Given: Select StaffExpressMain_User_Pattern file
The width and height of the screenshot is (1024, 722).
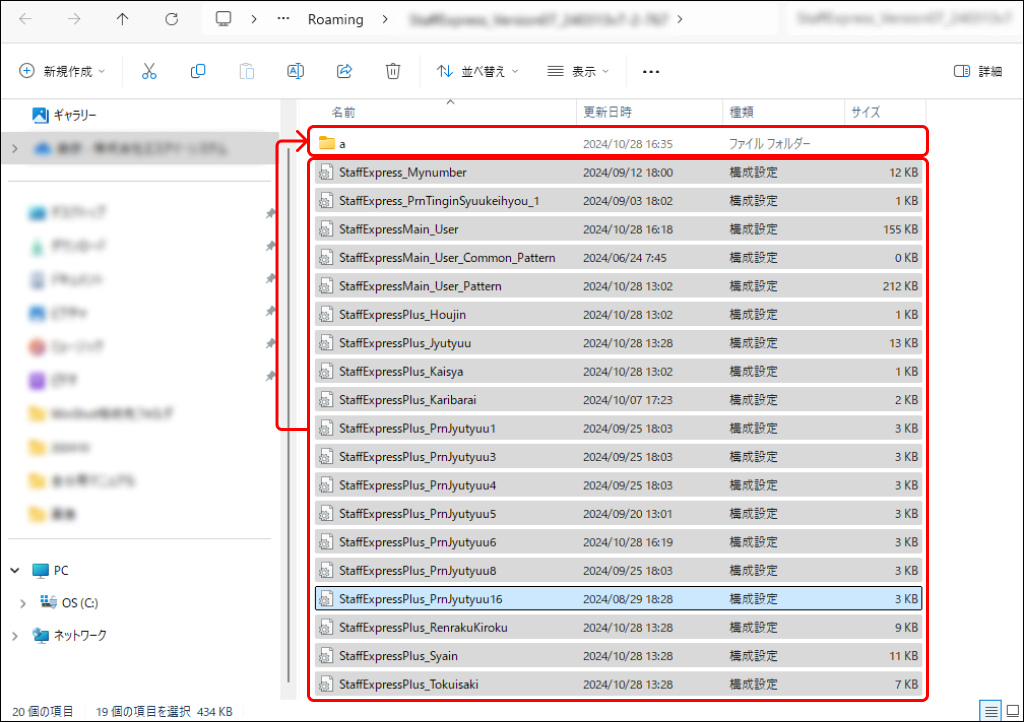Looking at the screenshot, I should coord(618,286).
